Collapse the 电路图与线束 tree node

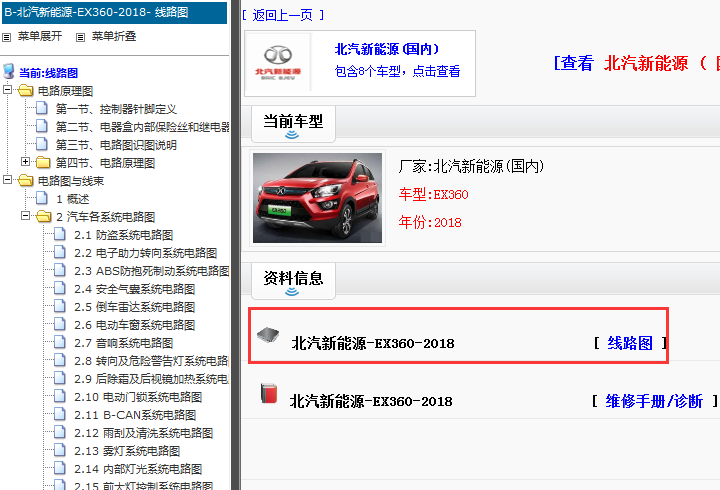[x=7, y=179]
